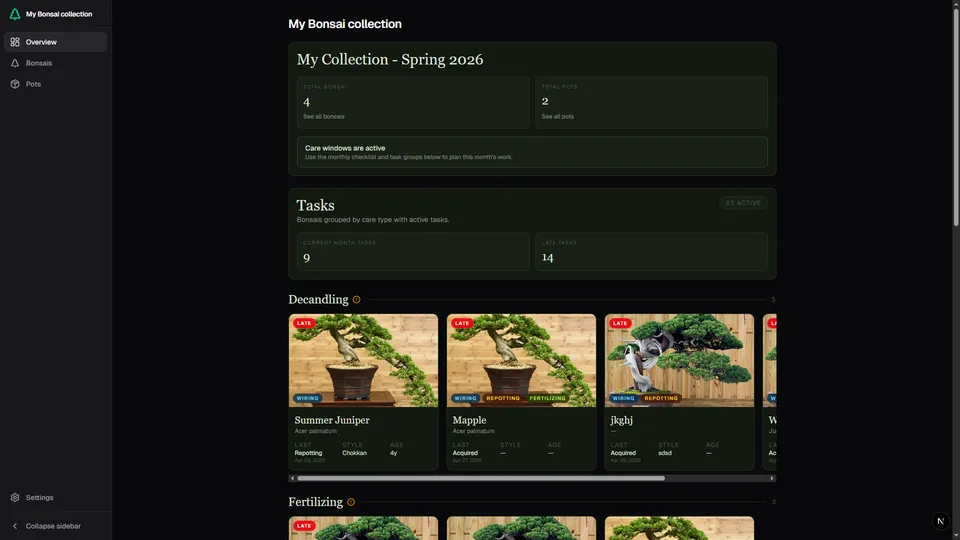This screenshot has height=540, width=960.
Task: Click My Collection - Spring 2026 heading
Action: [390, 59]
